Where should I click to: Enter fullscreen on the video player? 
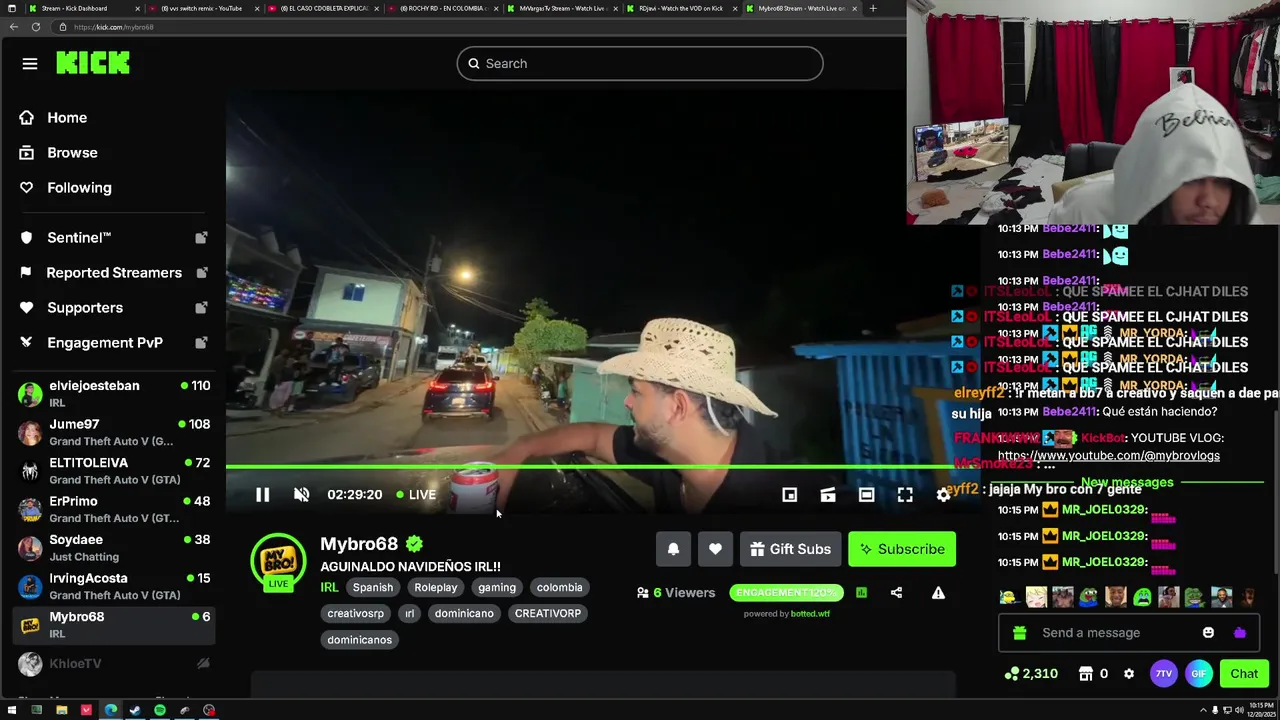(x=905, y=495)
